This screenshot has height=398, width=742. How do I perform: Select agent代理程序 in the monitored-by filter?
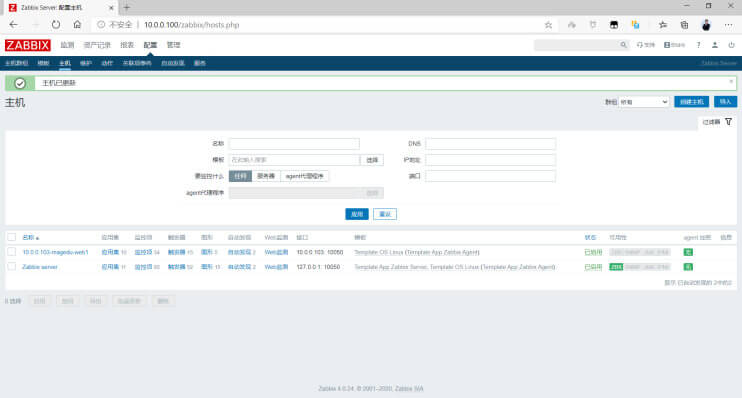[304, 176]
